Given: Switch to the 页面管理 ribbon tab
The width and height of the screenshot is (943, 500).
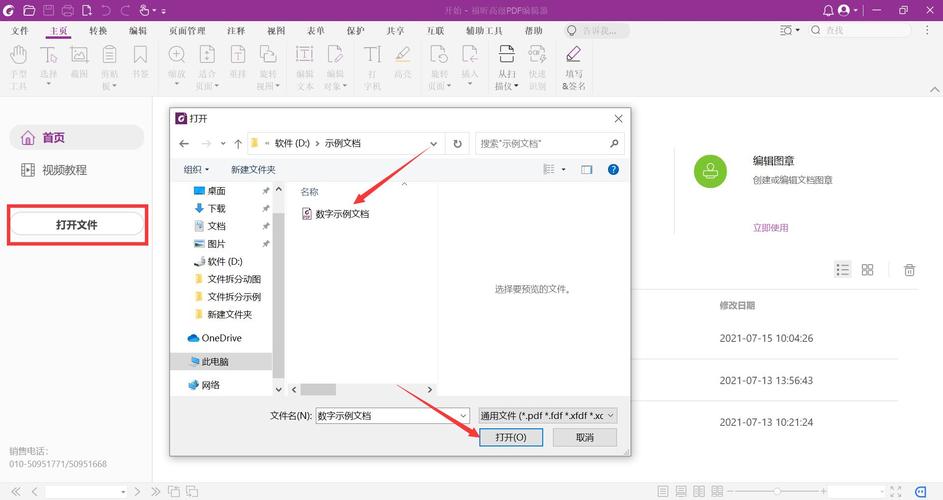Looking at the screenshot, I should click(x=187, y=30).
